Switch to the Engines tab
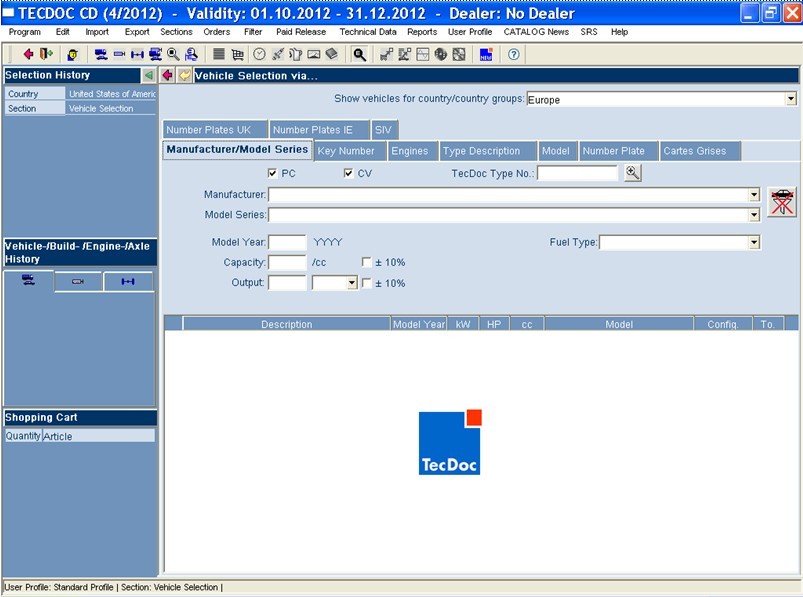 pyautogui.click(x=412, y=151)
